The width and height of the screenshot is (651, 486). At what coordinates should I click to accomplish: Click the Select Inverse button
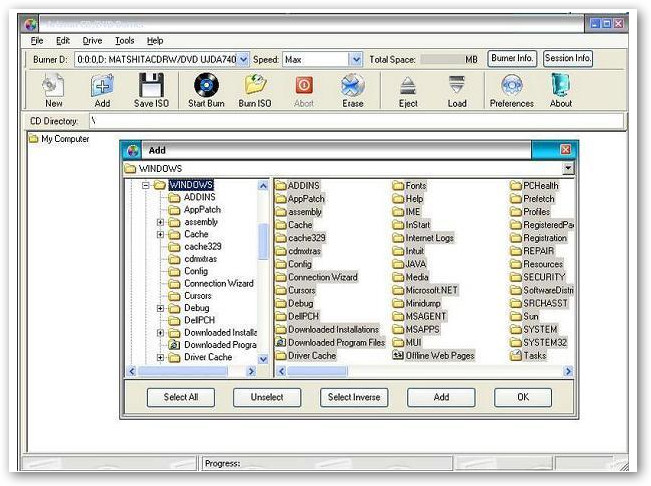tap(354, 397)
